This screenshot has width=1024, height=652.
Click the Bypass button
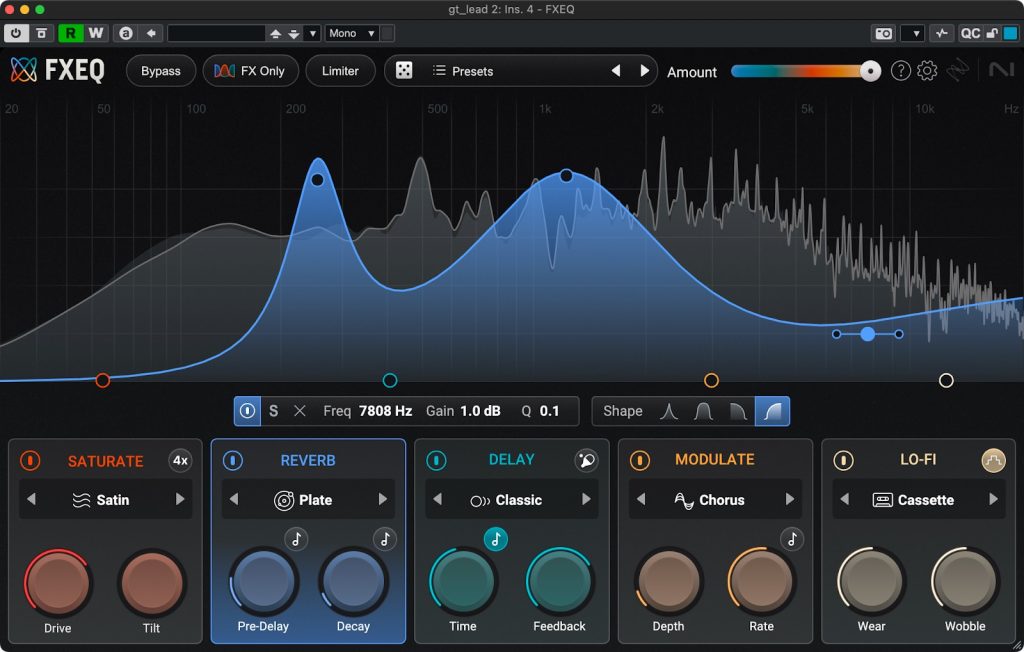(161, 71)
